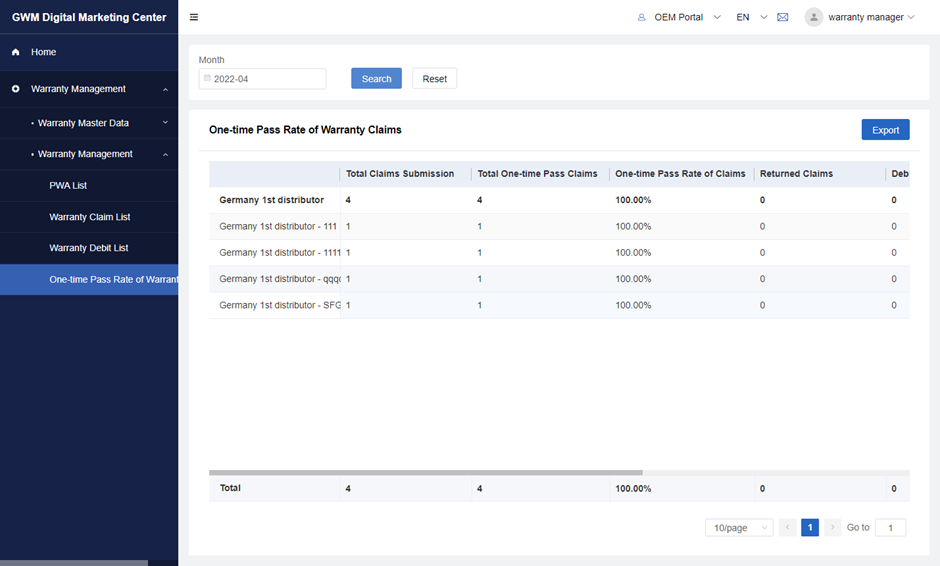Click the Go to page input
This screenshot has width=940, height=566.
[x=890, y=528]
